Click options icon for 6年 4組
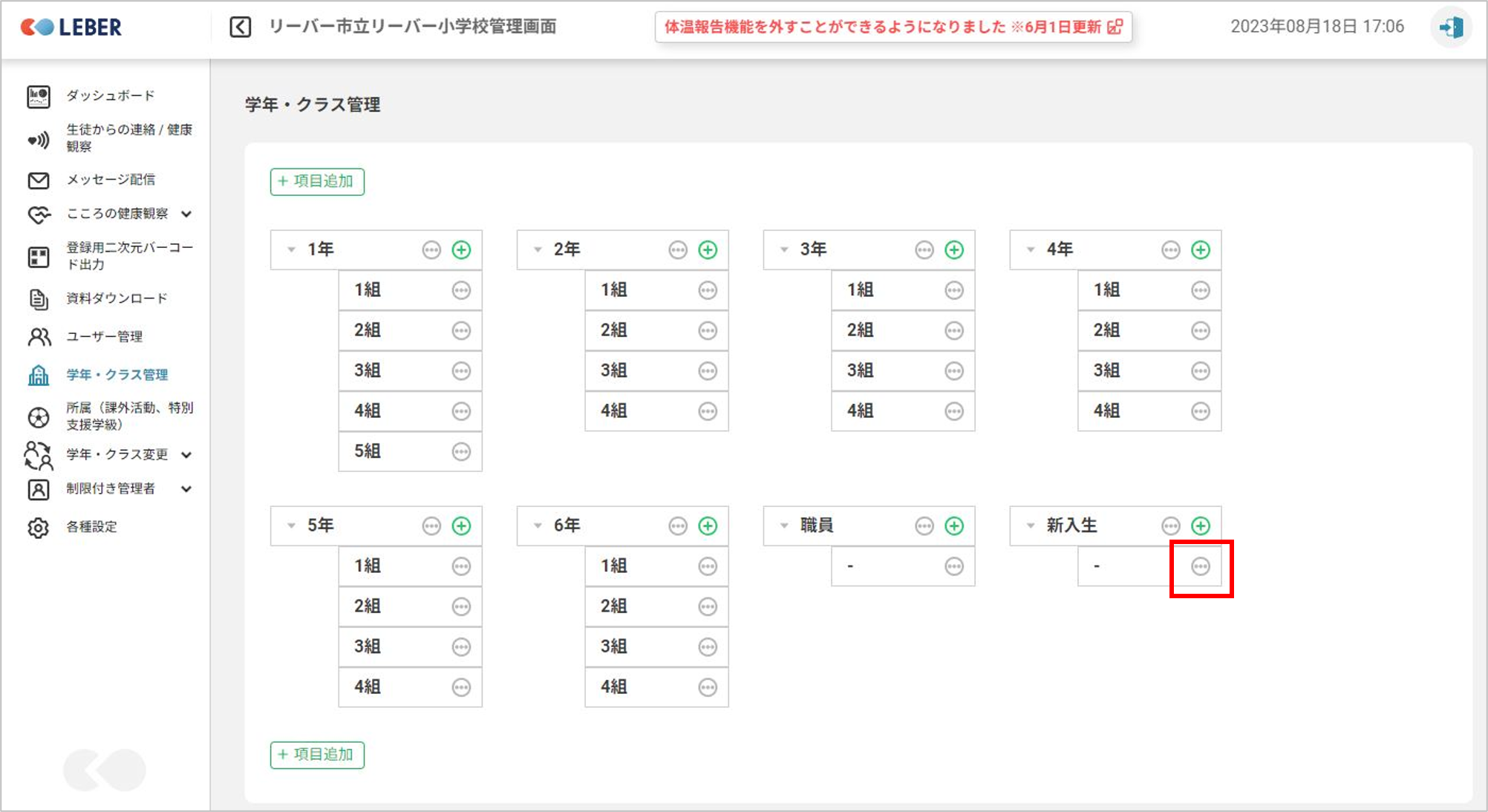Viewport: 1488px width, 812px height. coord(708,687)
